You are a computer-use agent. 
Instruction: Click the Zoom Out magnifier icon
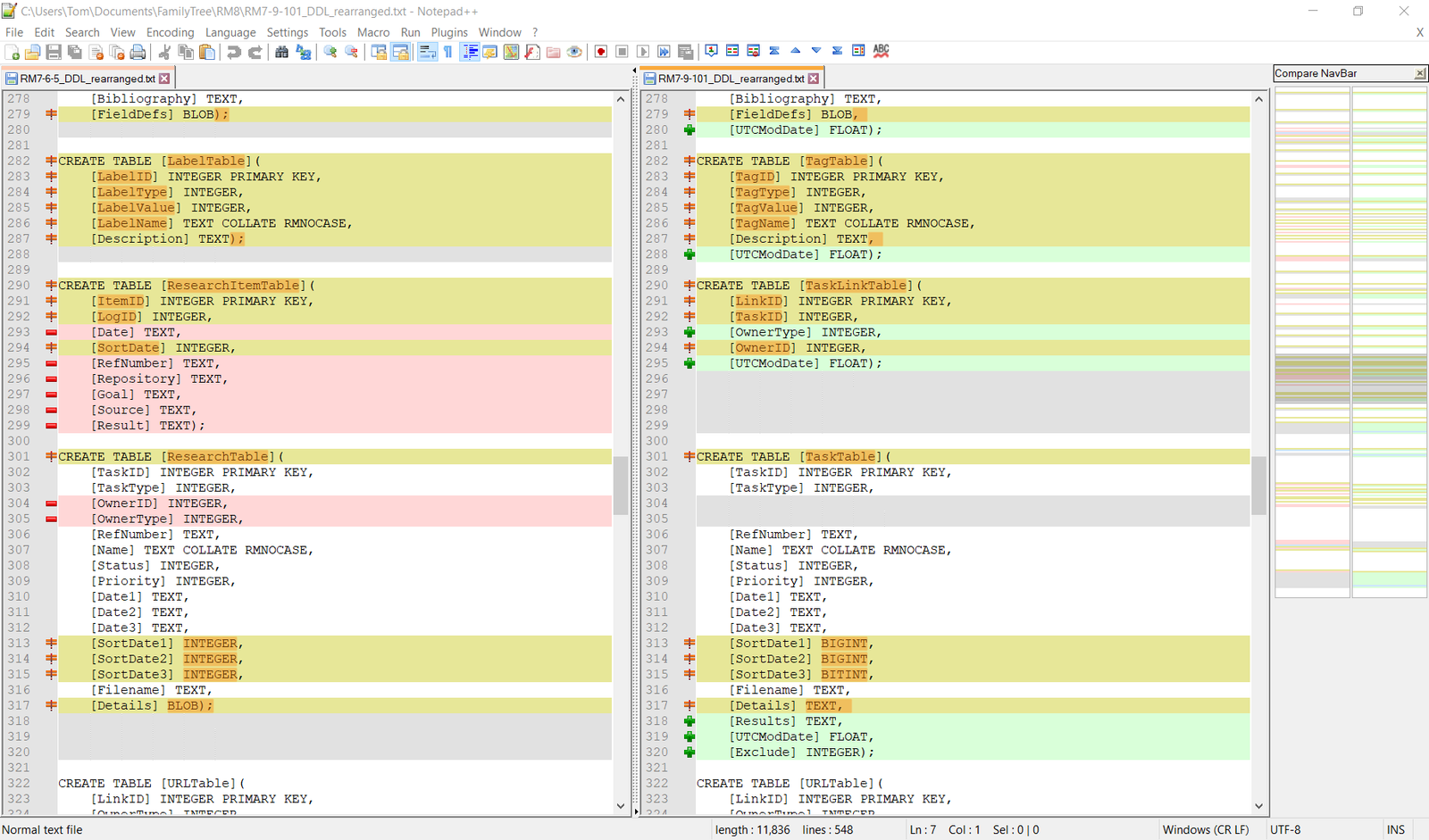351,52
